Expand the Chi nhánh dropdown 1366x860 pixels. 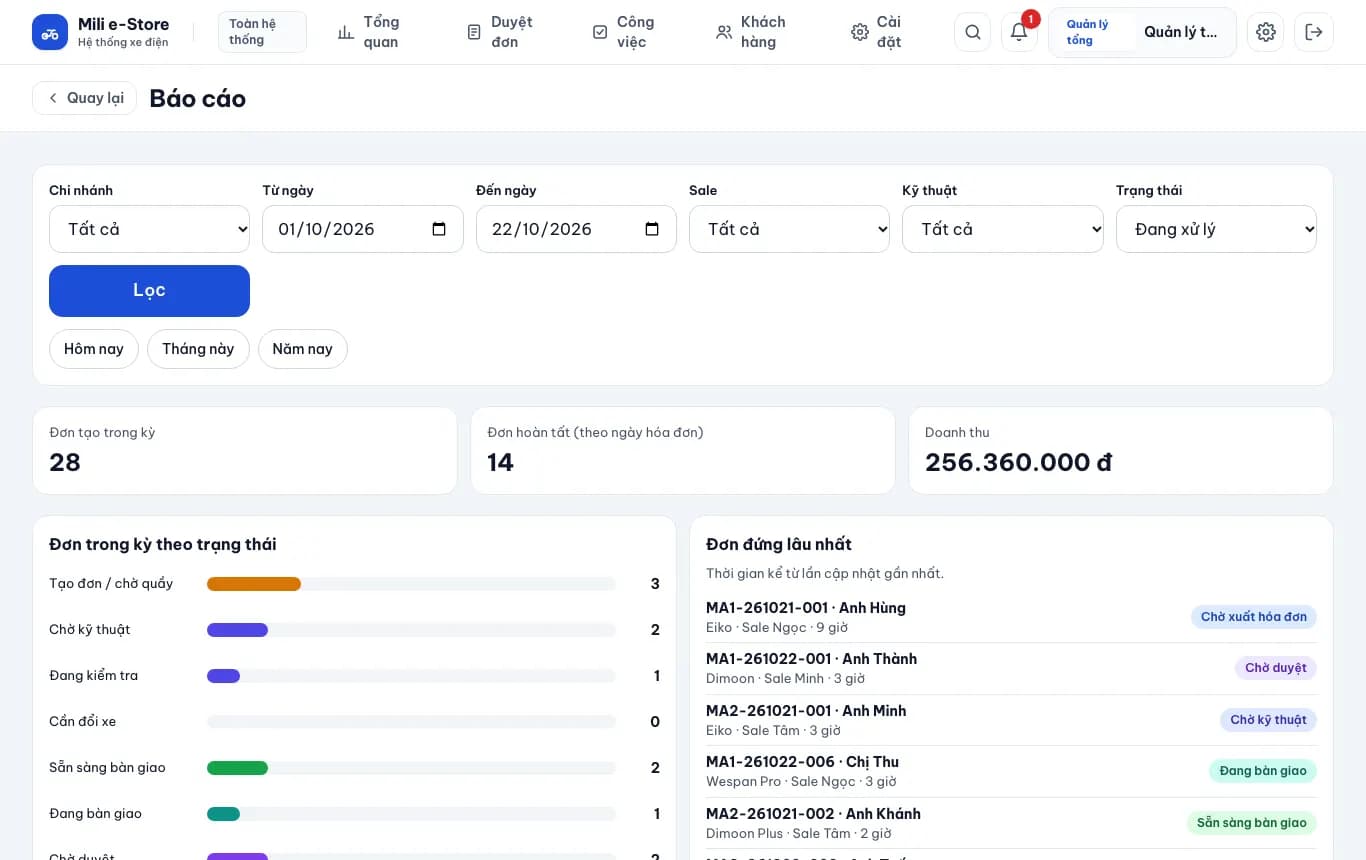(149, 229)
